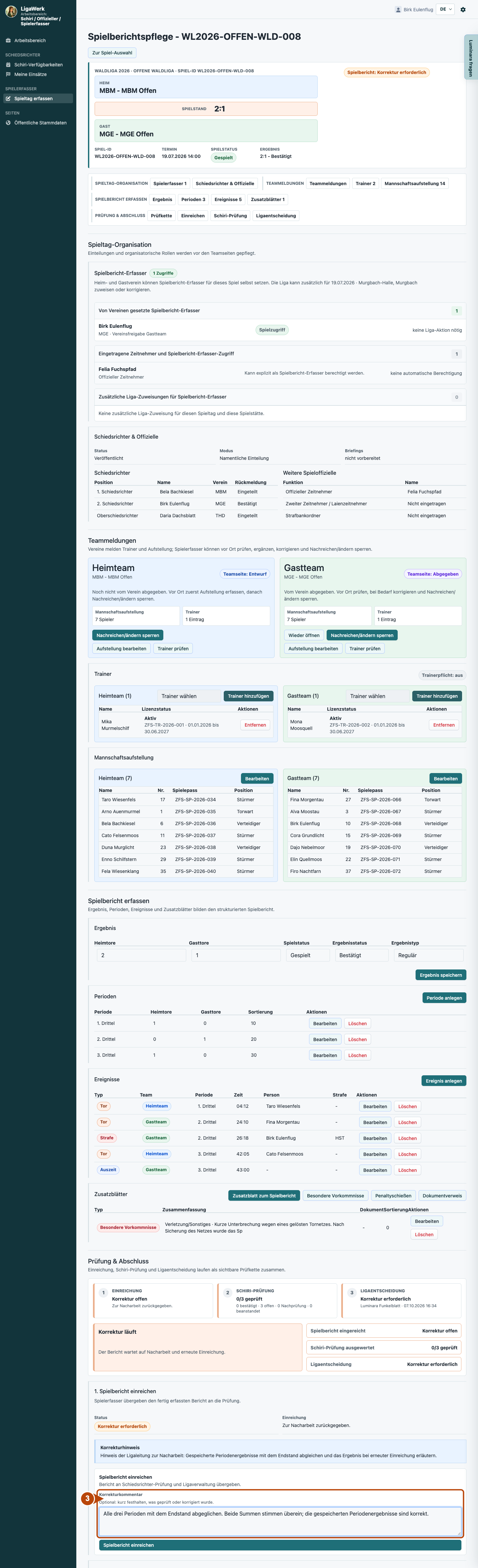Click the Zur Spiel-Auswahl button
The height and width of the screenshot is (1568, 478).
[112, 53]
